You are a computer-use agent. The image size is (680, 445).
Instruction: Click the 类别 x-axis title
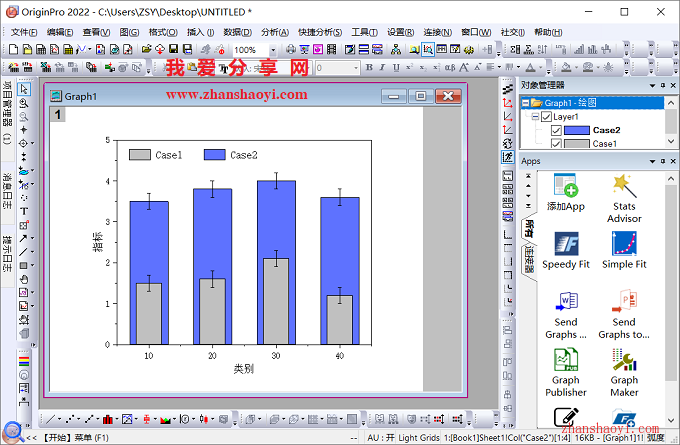pos(243,369)
